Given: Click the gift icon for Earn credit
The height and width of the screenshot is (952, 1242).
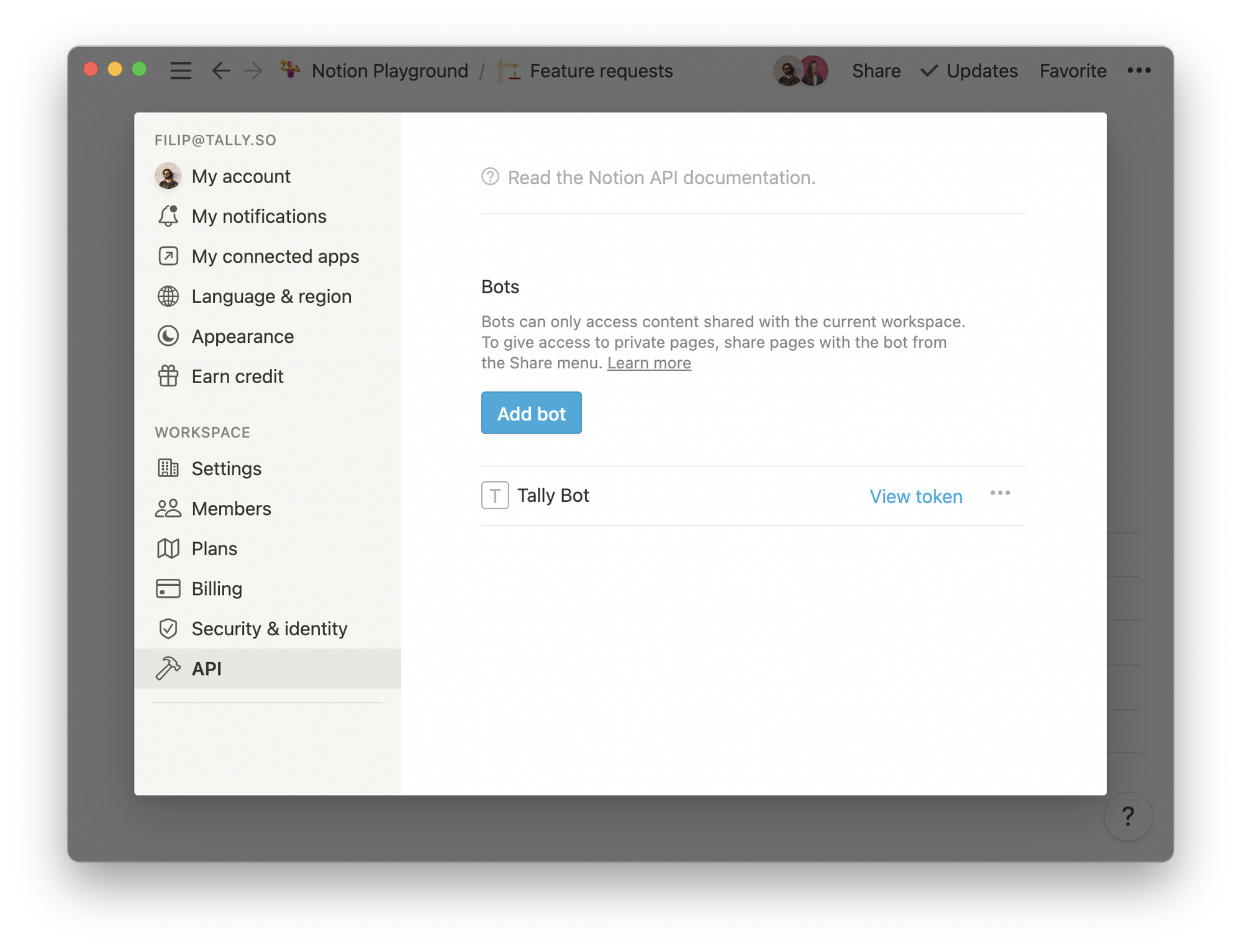Looking at the screenshot, I should coord(168,376).
